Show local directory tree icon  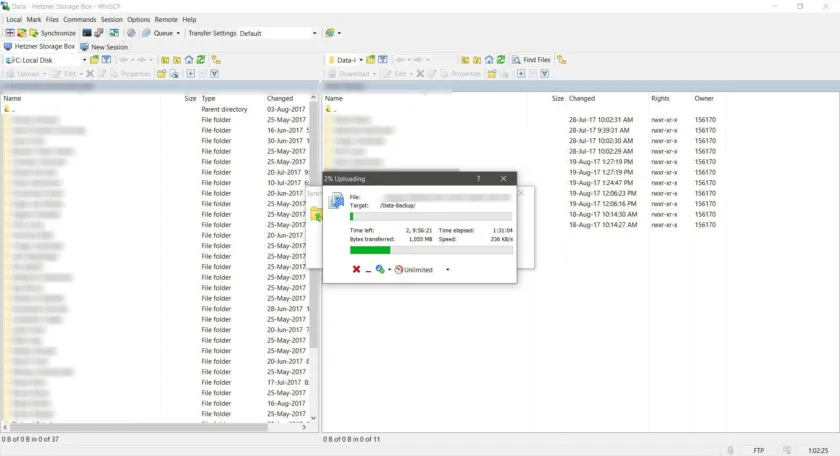tap(216, 60)
